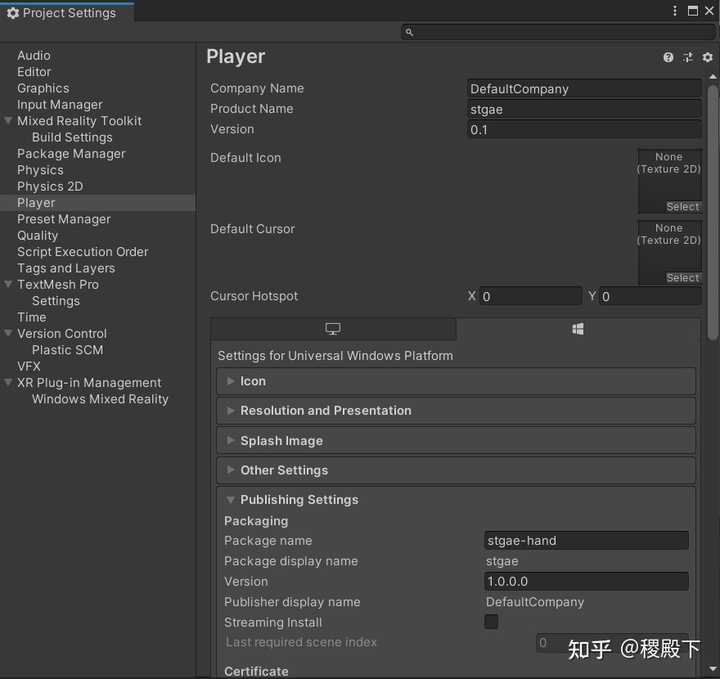Edit the Package name field
Image resolution: width=720 pixels, height=679 pixels.
(586, 540)
